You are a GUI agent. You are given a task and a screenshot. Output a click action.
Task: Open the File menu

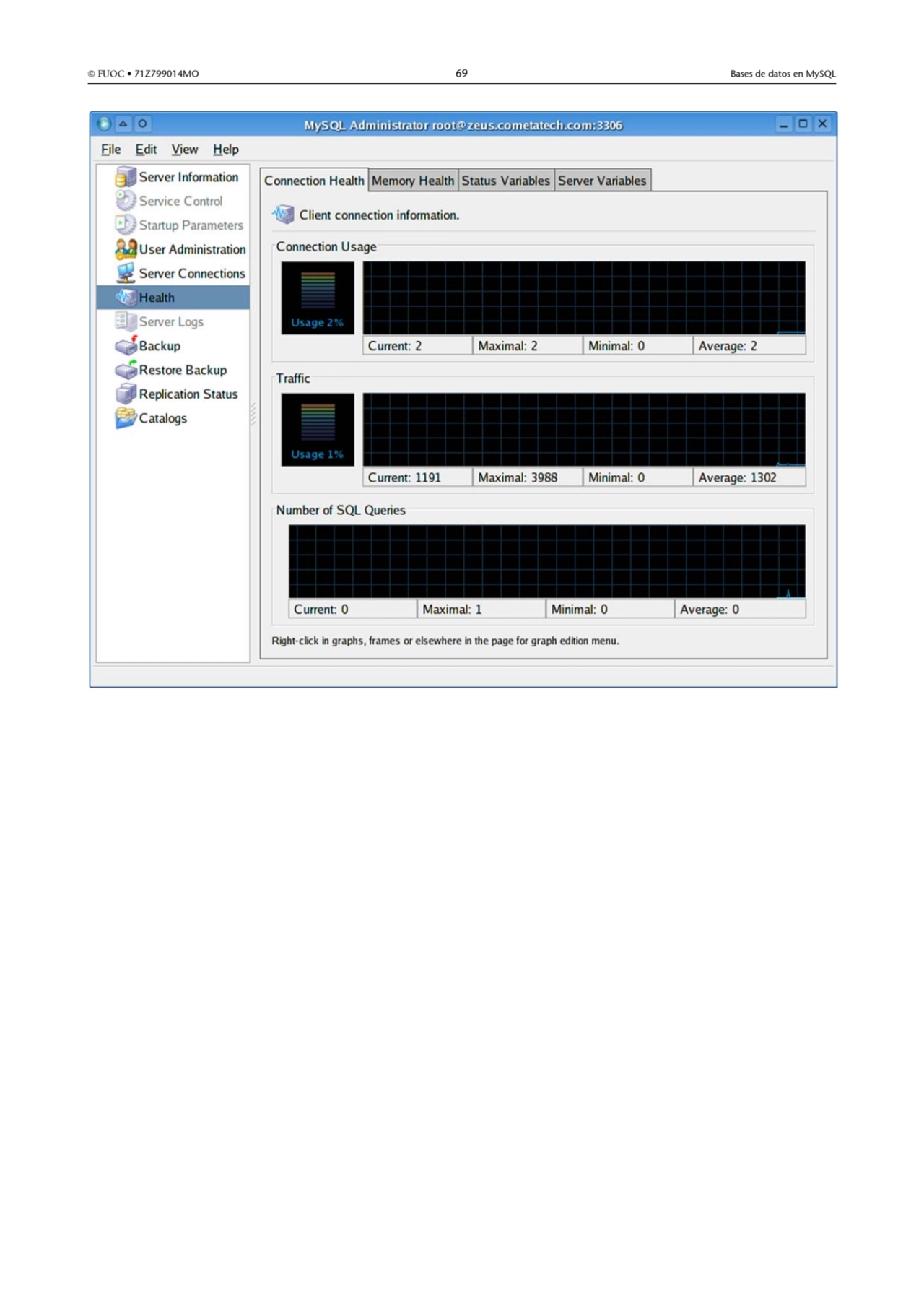point(110,150)
